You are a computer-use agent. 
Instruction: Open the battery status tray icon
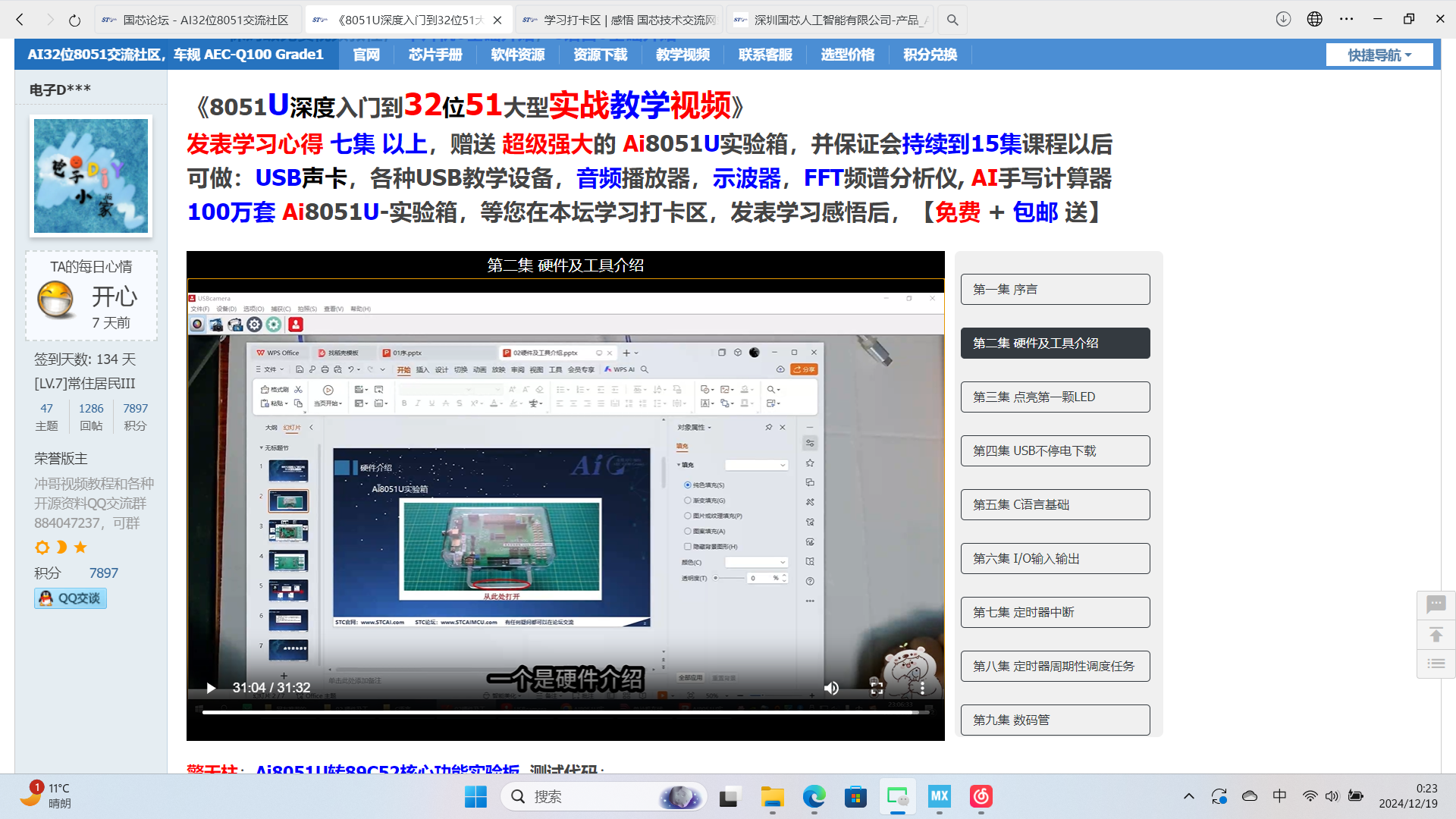point(1356,796)
